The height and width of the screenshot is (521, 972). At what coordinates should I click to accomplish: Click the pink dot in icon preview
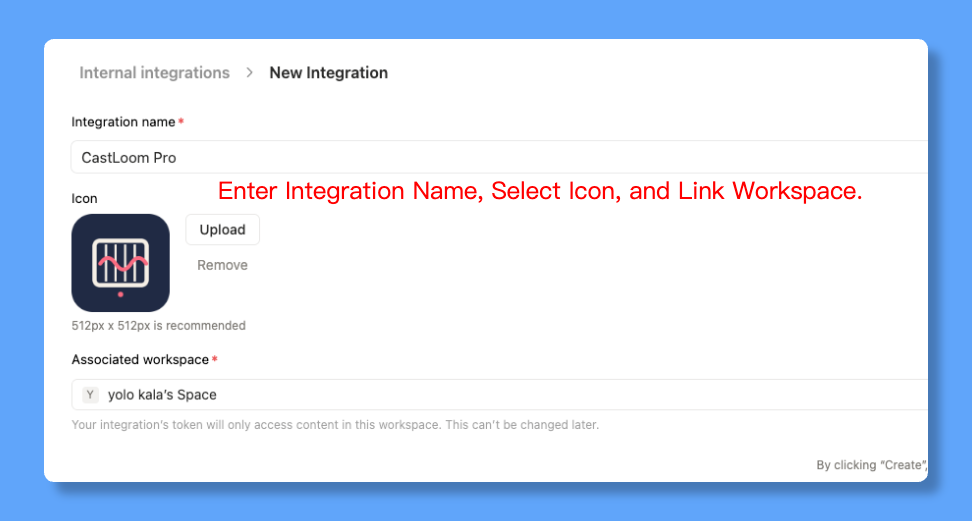pyautogui.click(x=120, y=295)
